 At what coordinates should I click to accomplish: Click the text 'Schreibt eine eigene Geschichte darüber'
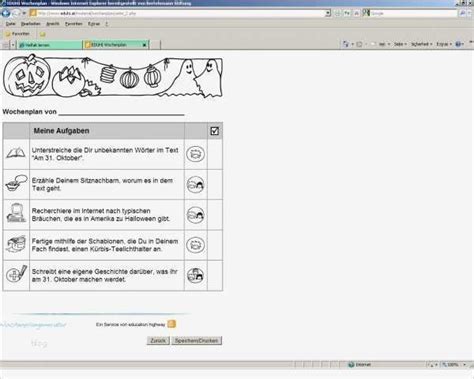click(93, 272)
